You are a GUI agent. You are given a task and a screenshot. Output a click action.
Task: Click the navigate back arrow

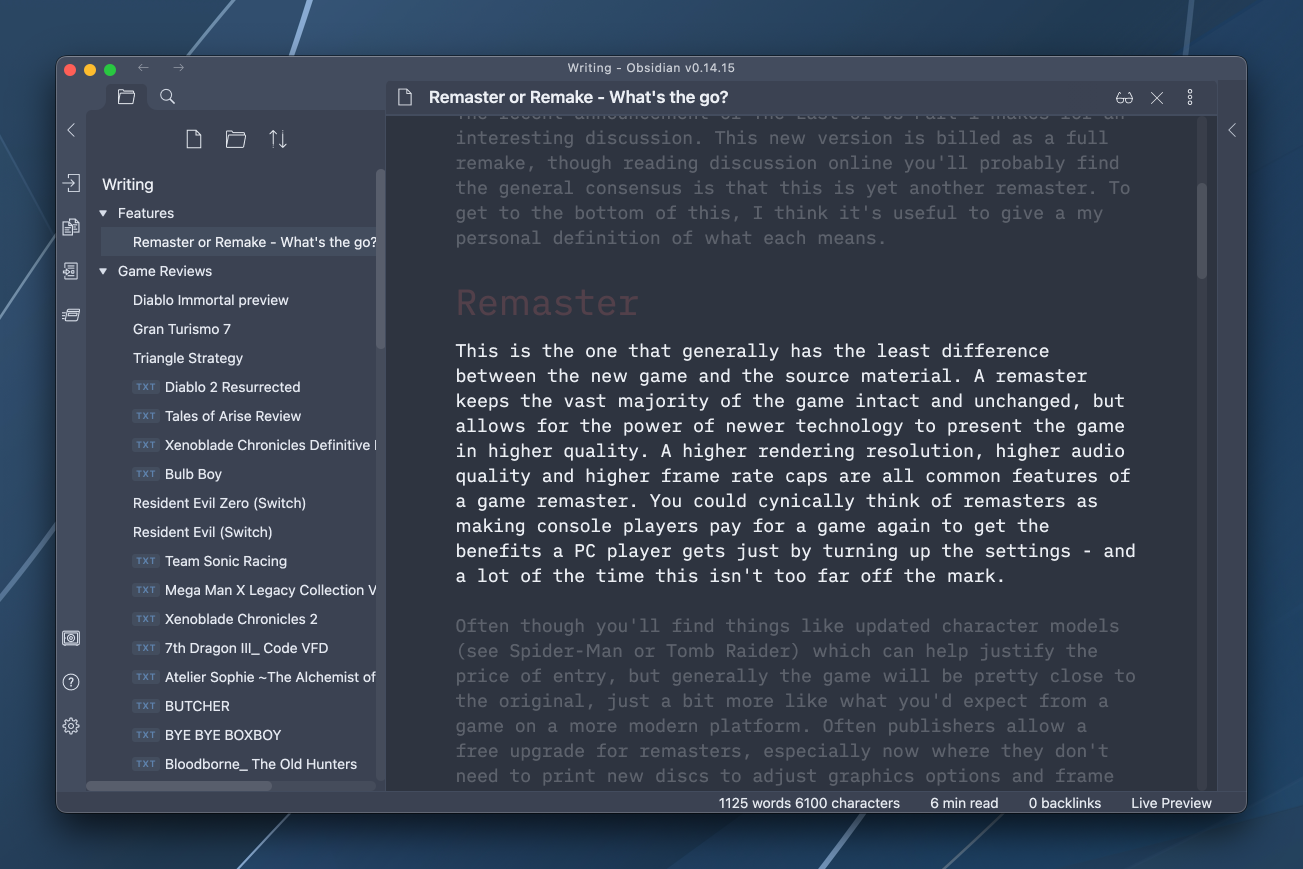point(142,67)
